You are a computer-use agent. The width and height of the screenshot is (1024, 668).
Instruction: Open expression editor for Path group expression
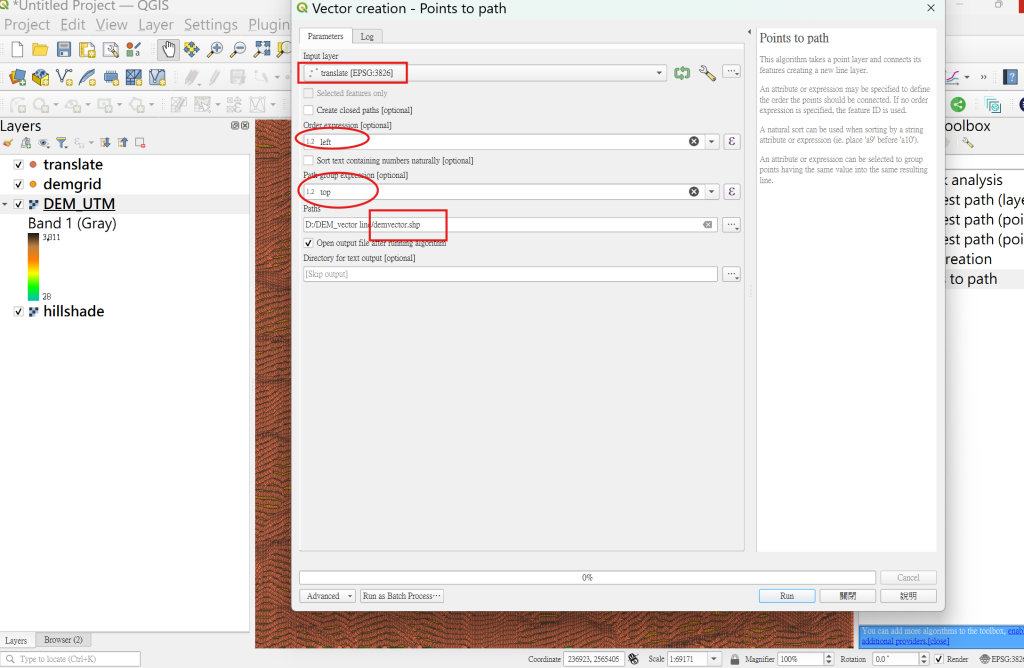[x=731, y=191]
